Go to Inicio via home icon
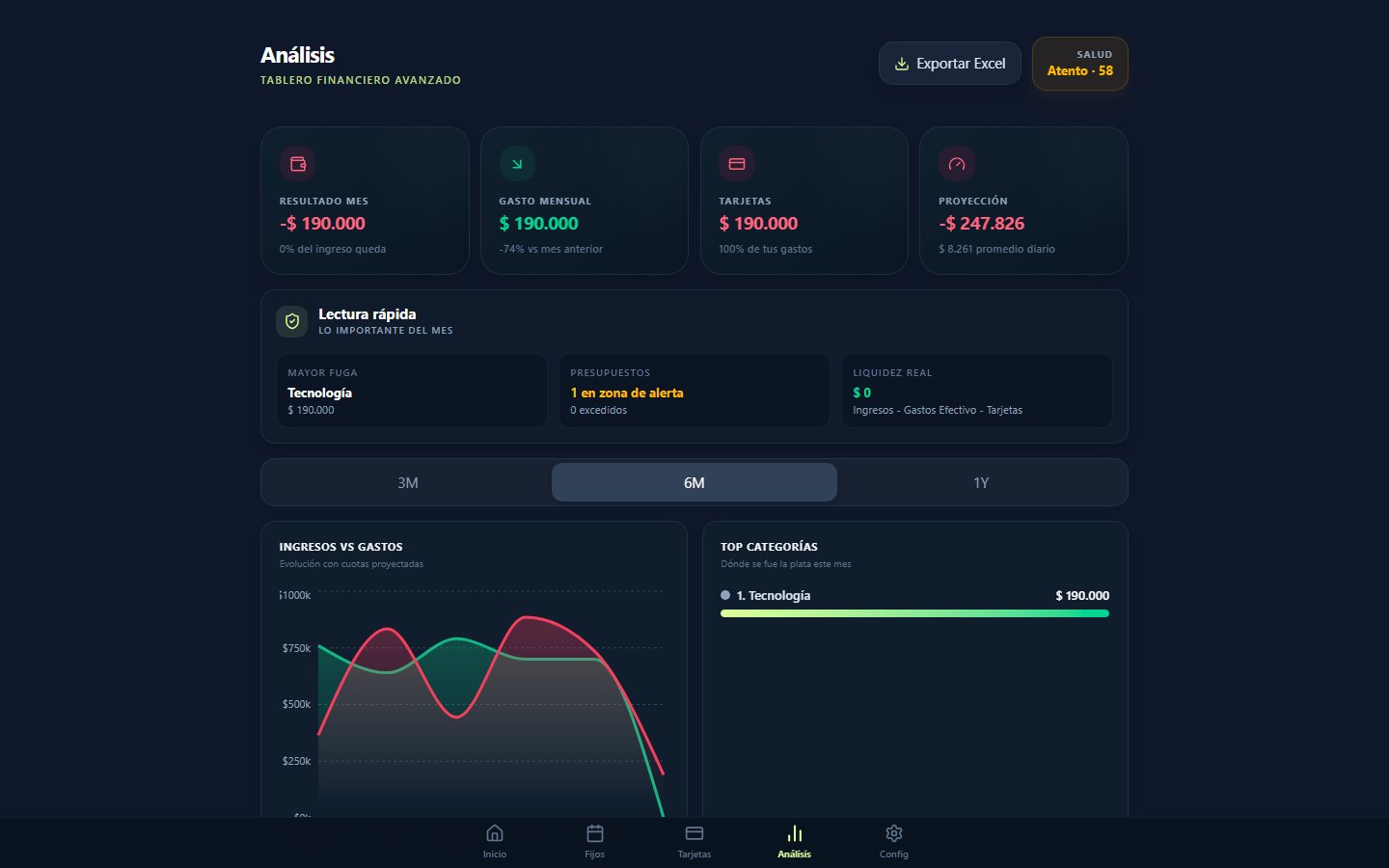Viewport: 1389px width, 868px height. coord(495,833)
